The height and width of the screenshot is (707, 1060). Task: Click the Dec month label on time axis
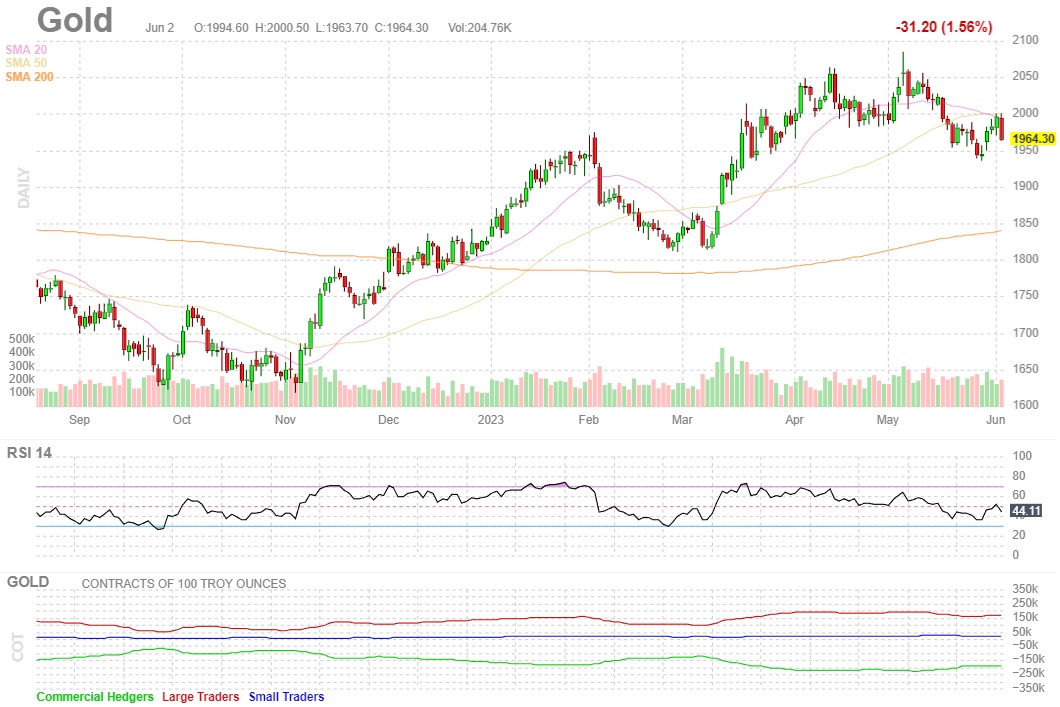coord(389,420)
